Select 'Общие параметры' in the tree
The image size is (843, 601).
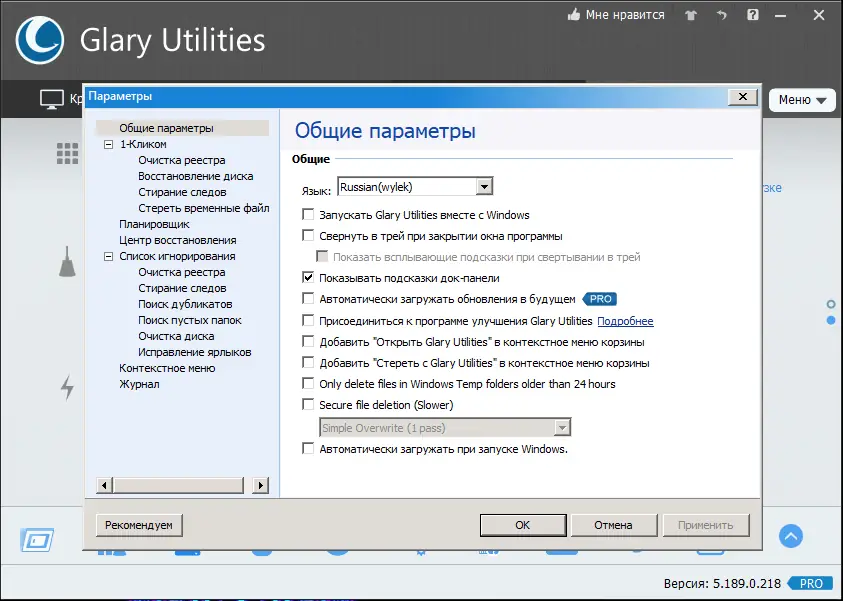tap(167, 128)
